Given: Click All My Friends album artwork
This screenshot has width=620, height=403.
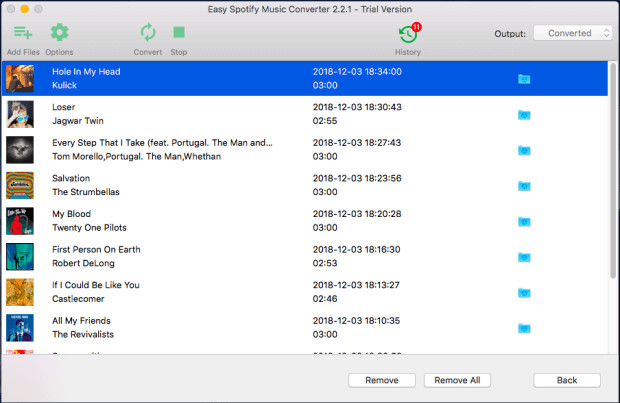Looking at the screenshot, I should point(20,328).
